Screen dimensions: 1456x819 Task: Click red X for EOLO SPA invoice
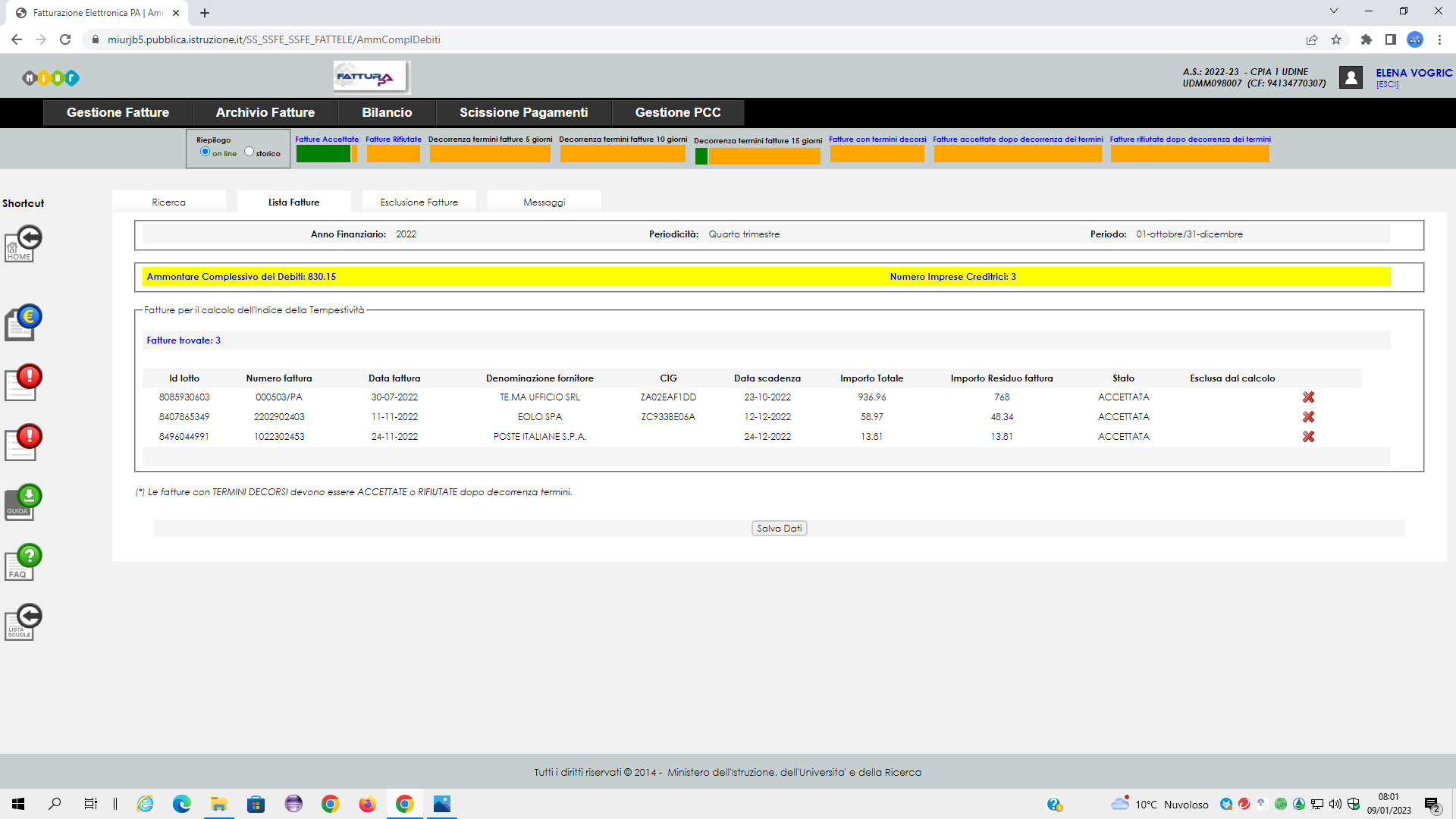1308,417
